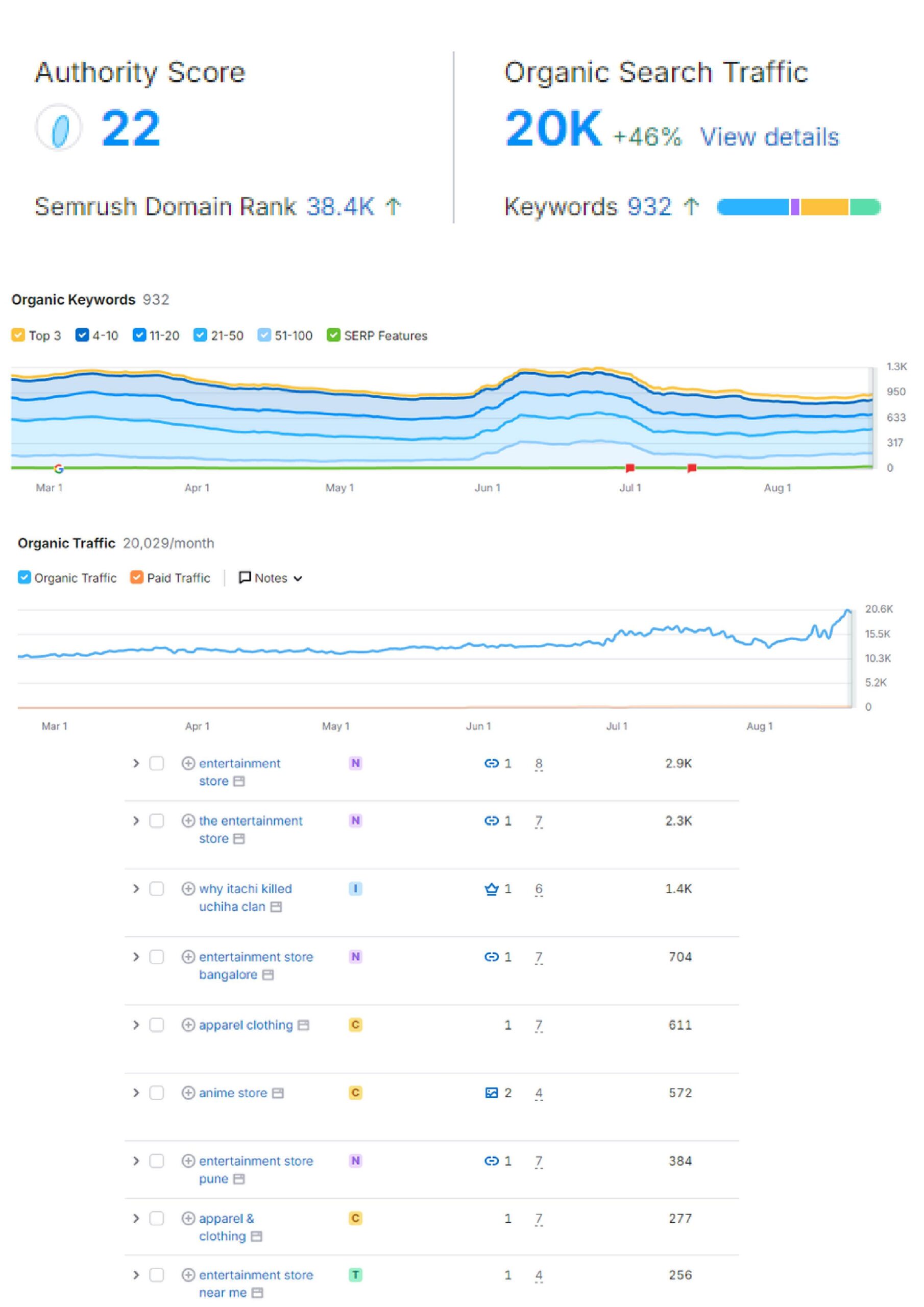Screen dimensions: 924x1307
Task: Expand the 'entertainment store bangalore' row
Action: 135,956
